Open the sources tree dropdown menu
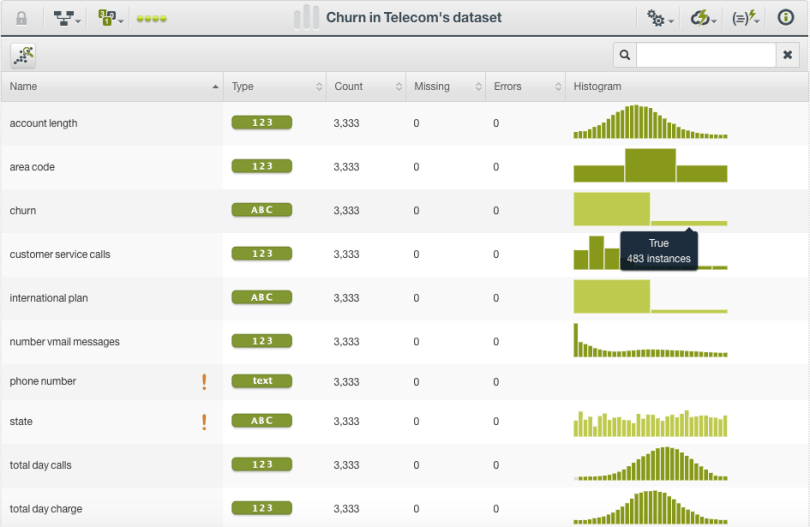This screenshot has width=810, height=527. click(67, 18)
